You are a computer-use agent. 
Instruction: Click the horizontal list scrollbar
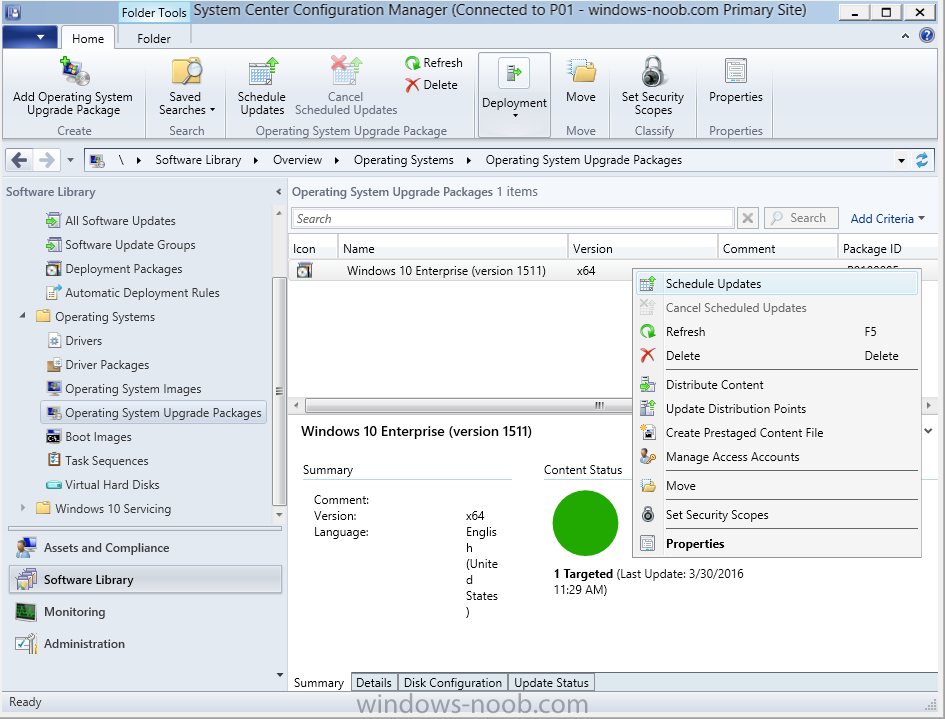469,406
